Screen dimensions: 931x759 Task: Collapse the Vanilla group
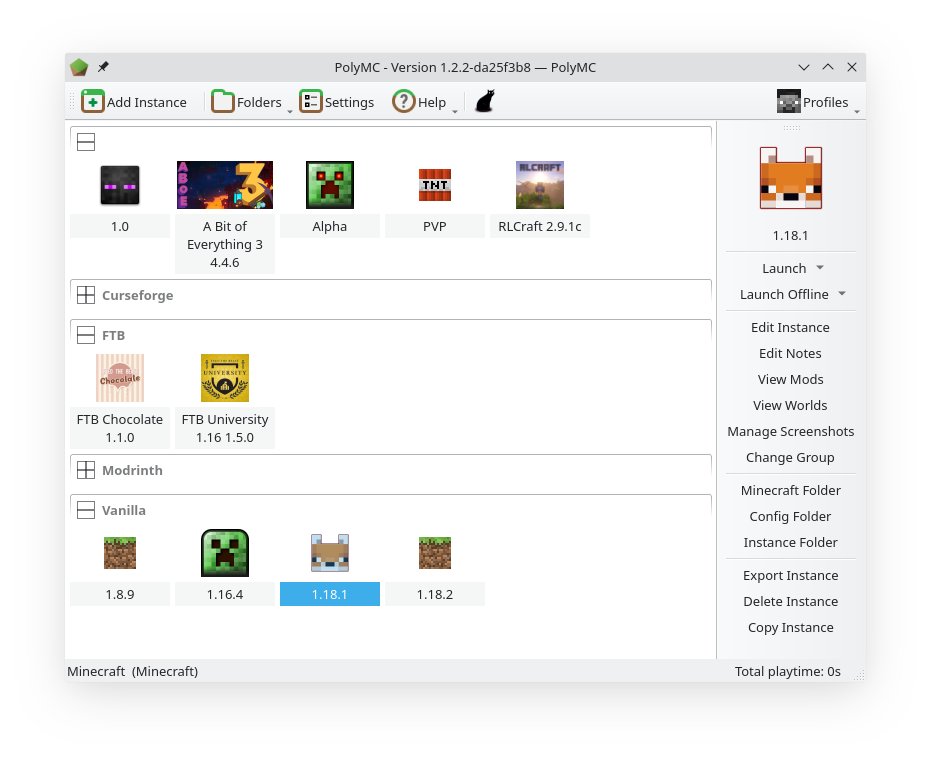[x=86, y=510]
